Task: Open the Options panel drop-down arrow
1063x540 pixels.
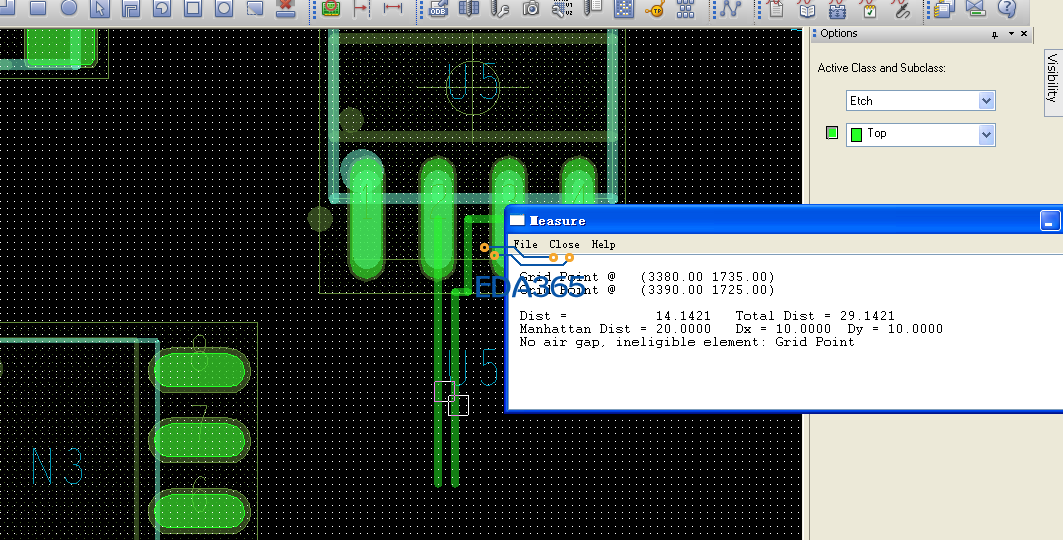Action: point(1011,34)
